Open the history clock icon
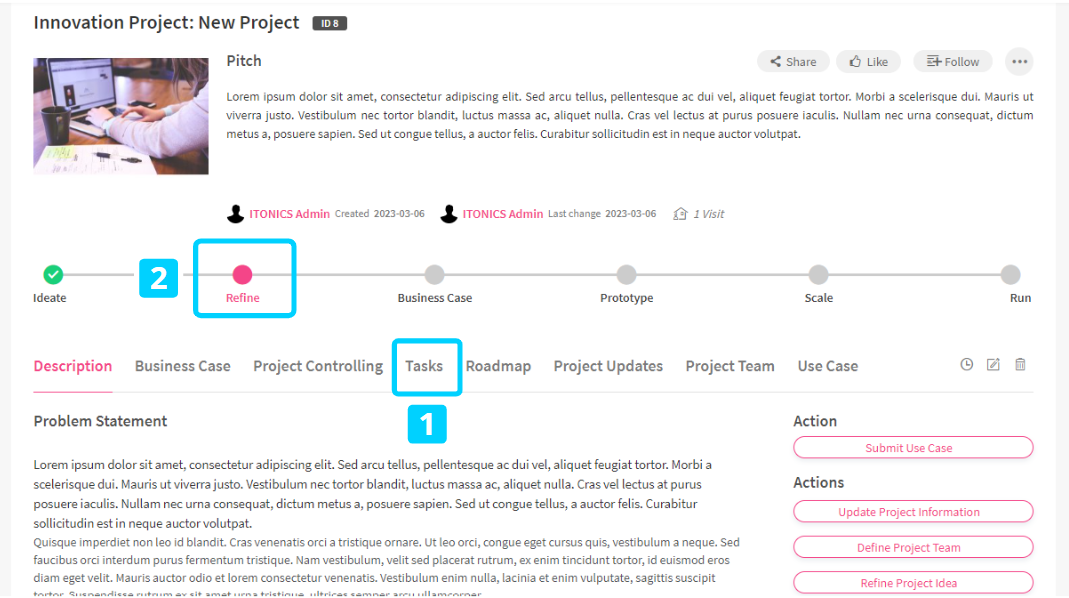The width and height of the screenshot is (1069, 598). tap(966, 365)
